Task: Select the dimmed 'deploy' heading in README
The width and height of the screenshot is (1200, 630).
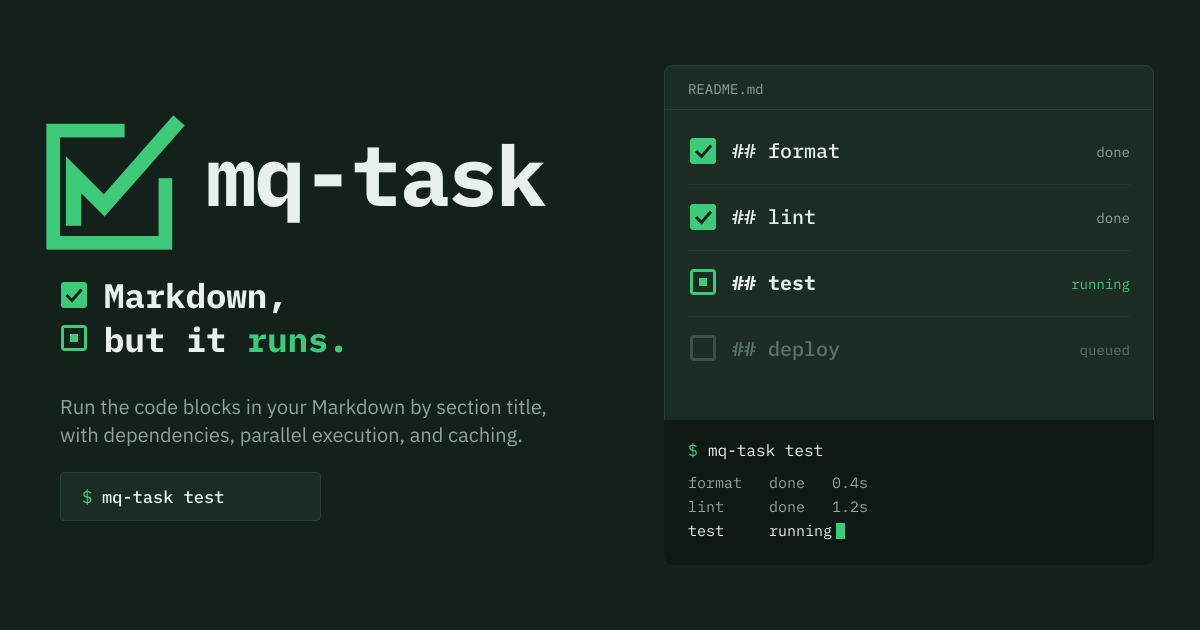Action: [x=804, y=350]
